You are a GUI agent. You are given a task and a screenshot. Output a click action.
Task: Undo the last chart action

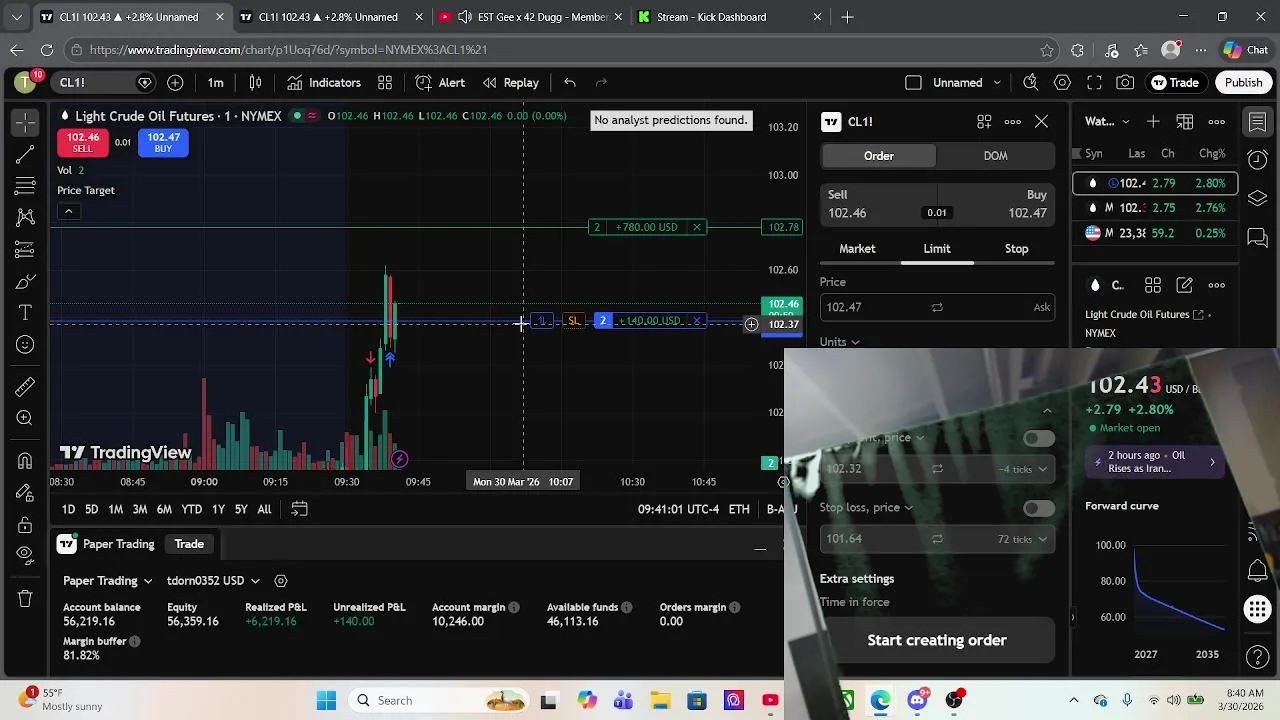pos(570,83)
